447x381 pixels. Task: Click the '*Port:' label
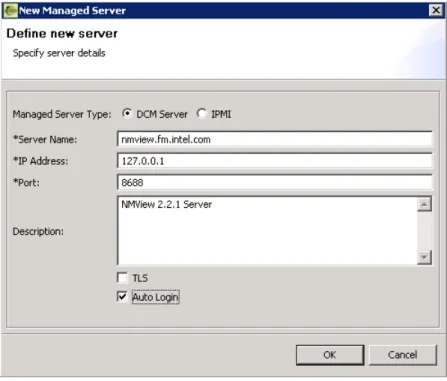[x=26, y=183]
